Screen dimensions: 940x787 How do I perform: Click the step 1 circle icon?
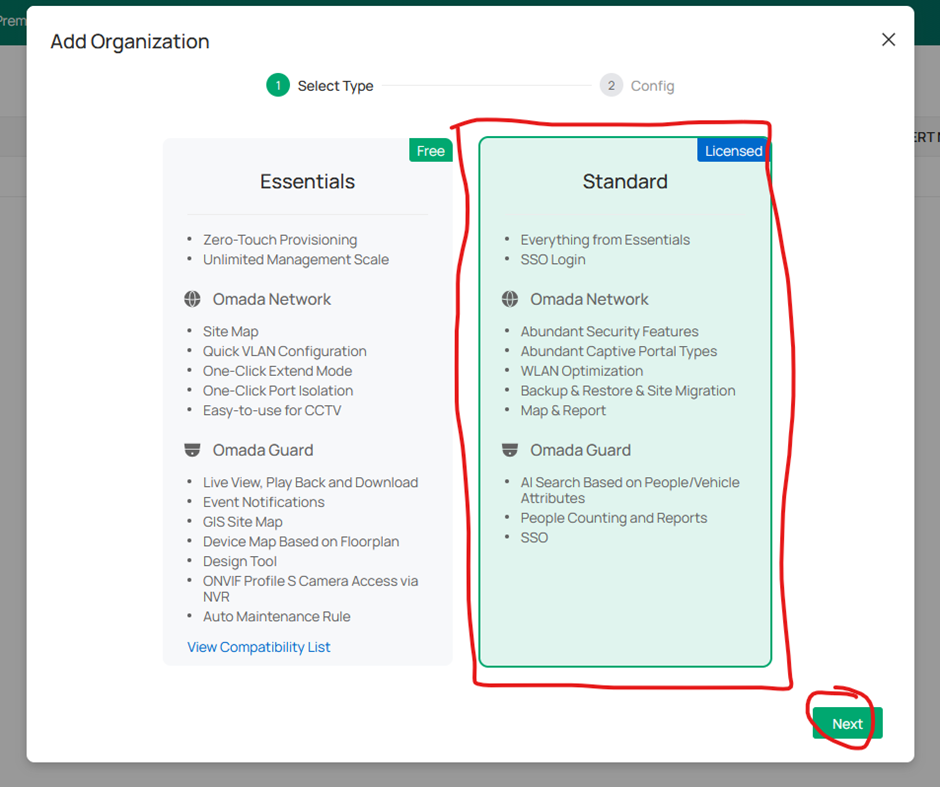point(277,86)
